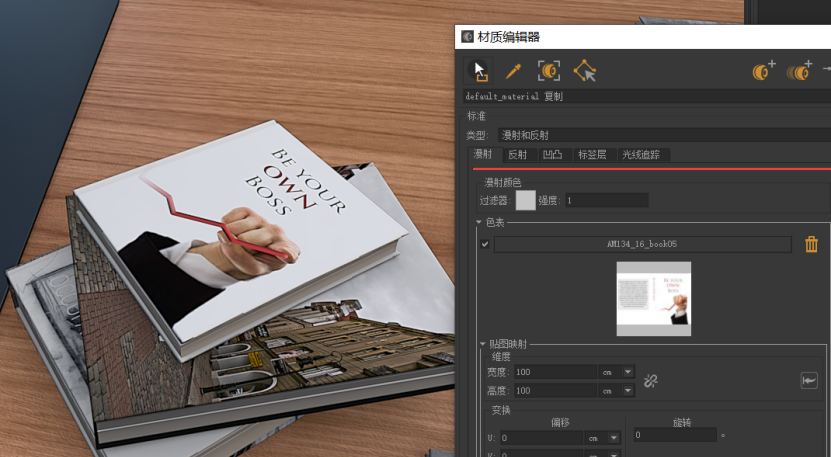Screen dimensions: 831x457
Task: Open the height unit cm dropdown
Action: point(628,391)
